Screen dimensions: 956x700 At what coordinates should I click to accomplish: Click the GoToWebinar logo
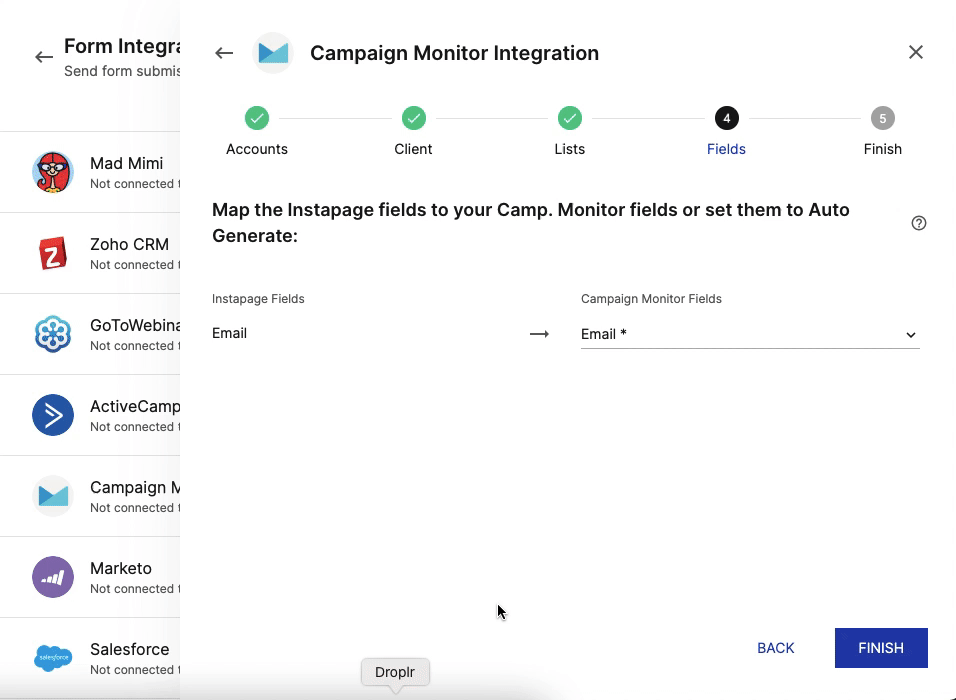pyautogui.click(x=53, y=334)
